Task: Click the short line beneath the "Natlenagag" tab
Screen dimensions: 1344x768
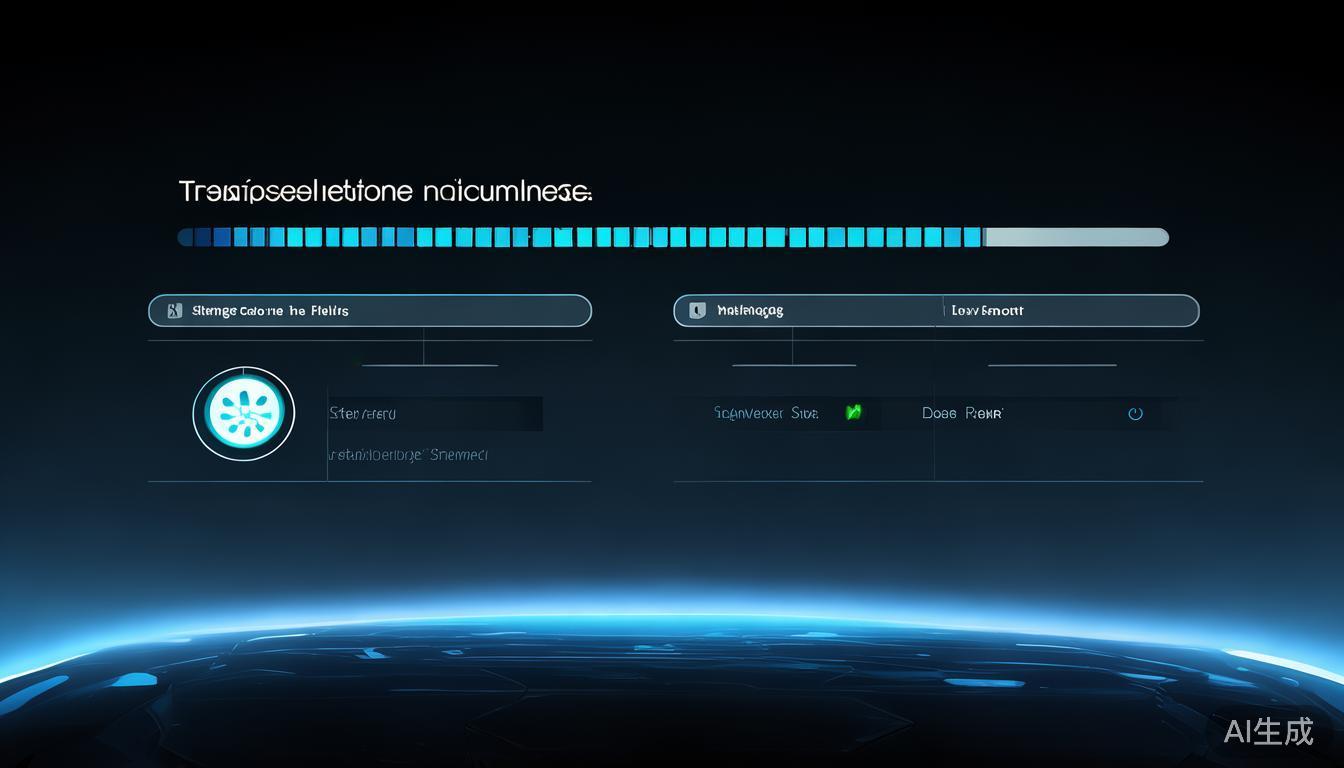Action: click(x=793, y=365)
